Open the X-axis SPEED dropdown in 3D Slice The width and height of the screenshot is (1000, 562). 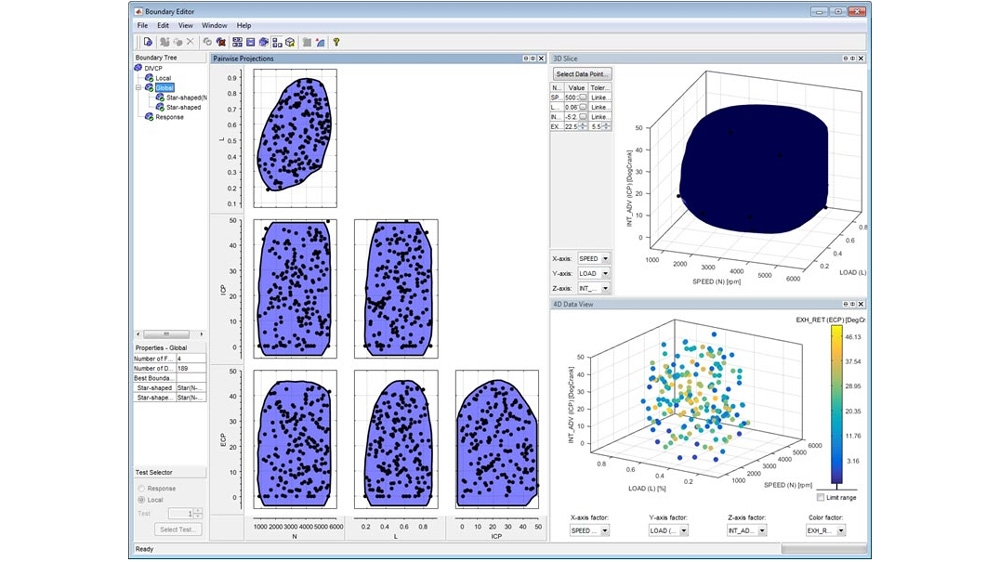605,258
